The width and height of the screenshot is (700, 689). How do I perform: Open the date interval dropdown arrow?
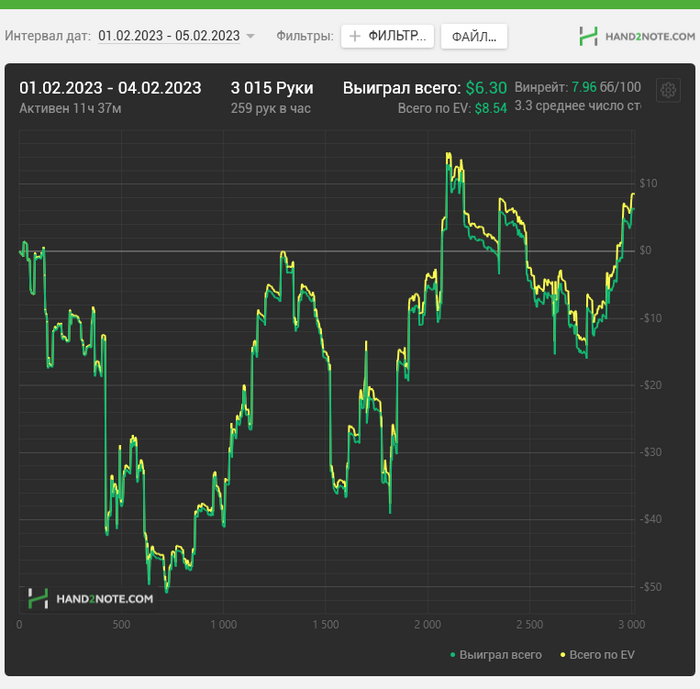click(x=251, y=36)
